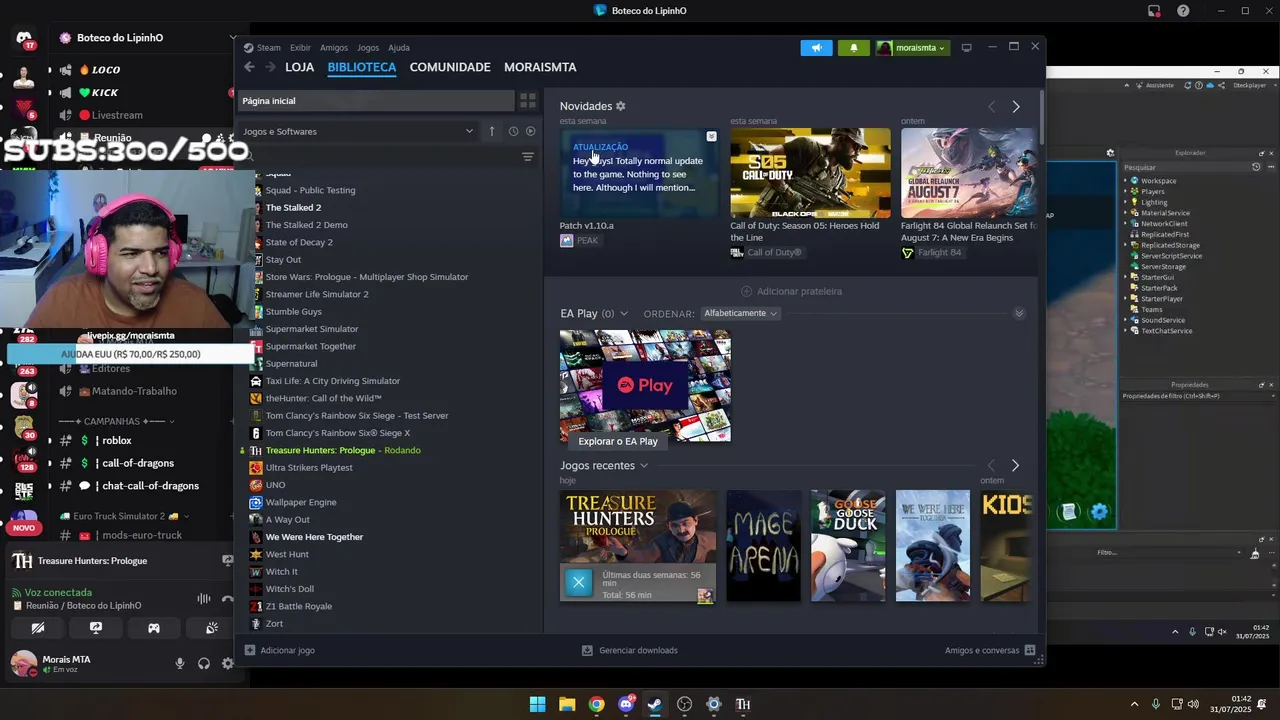1280x720 pixels.
Task: Filter library by ready to play
Action: [530, 131]
